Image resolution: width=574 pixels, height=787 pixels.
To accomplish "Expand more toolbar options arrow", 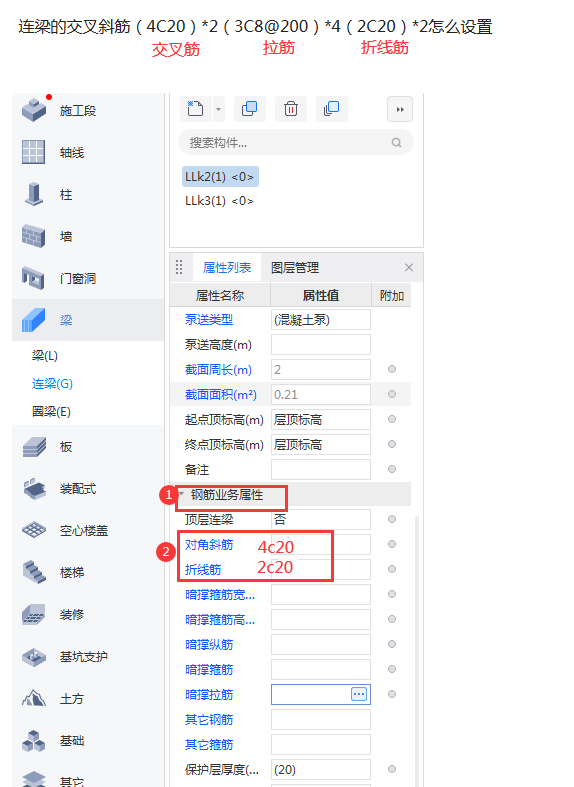I will (400, 109).
